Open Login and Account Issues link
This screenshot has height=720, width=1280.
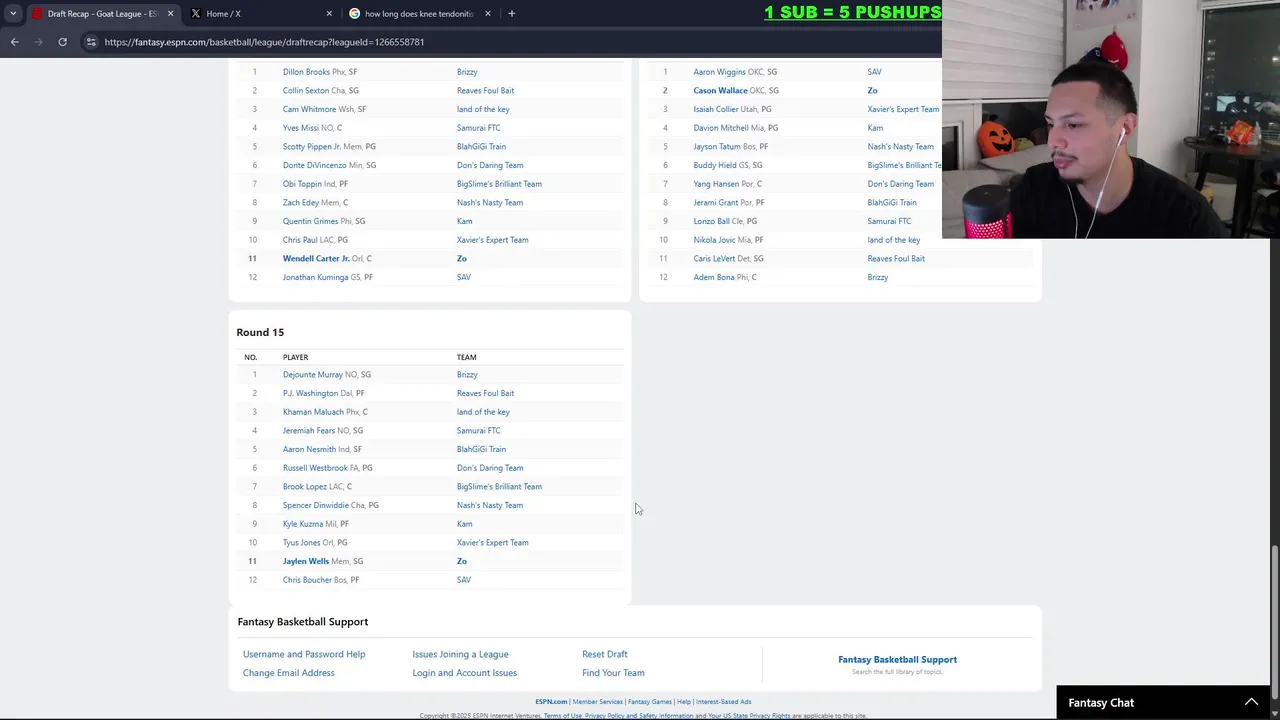pyautogui.click(x=464, y=673)
